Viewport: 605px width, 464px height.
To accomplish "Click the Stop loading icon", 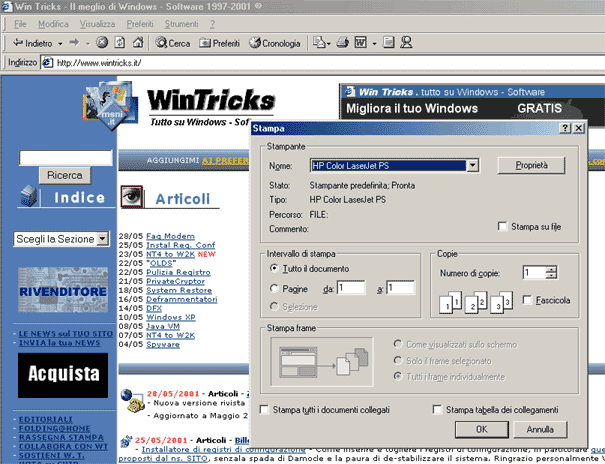I will (102, 42).
